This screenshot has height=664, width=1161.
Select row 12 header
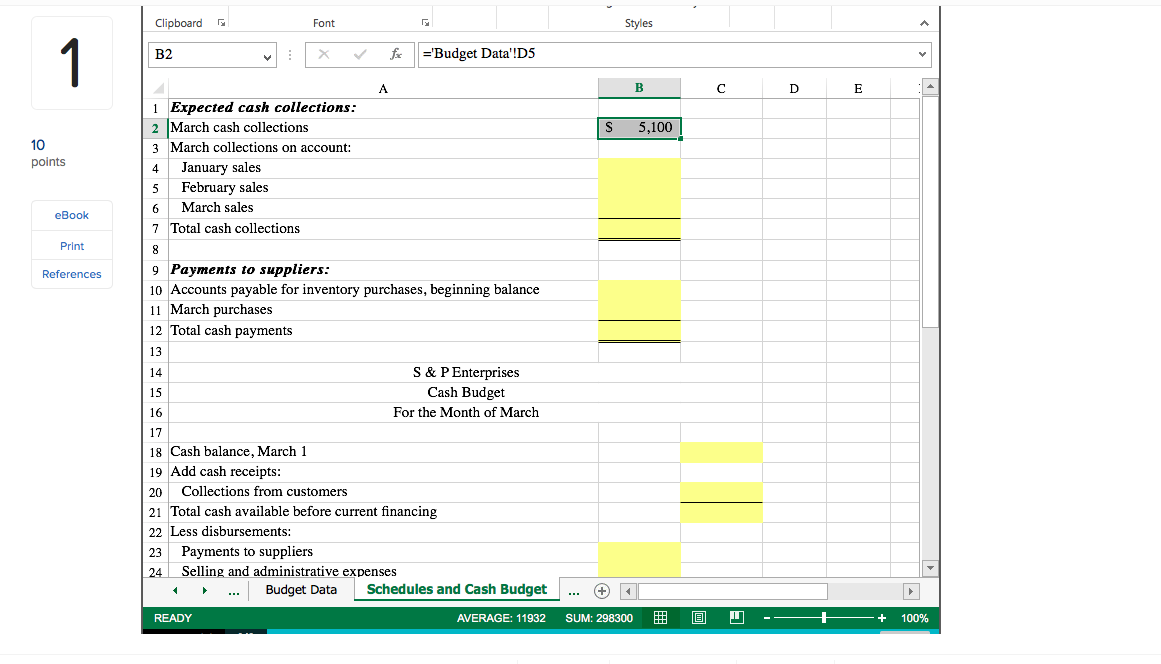tap(155, 331)
